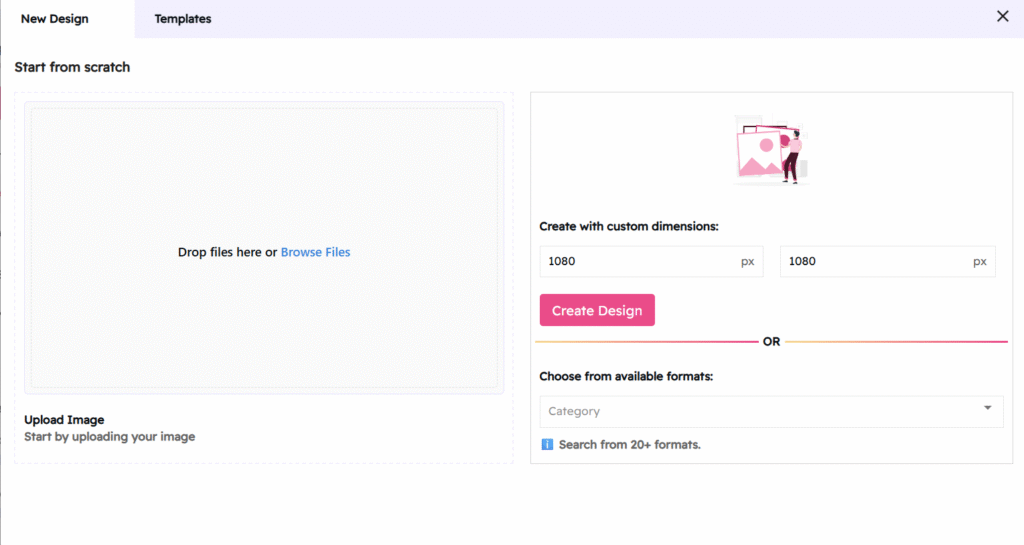Close the New Design dialog
This screenshot has height=545, width=1024.
pos(1002,16)
